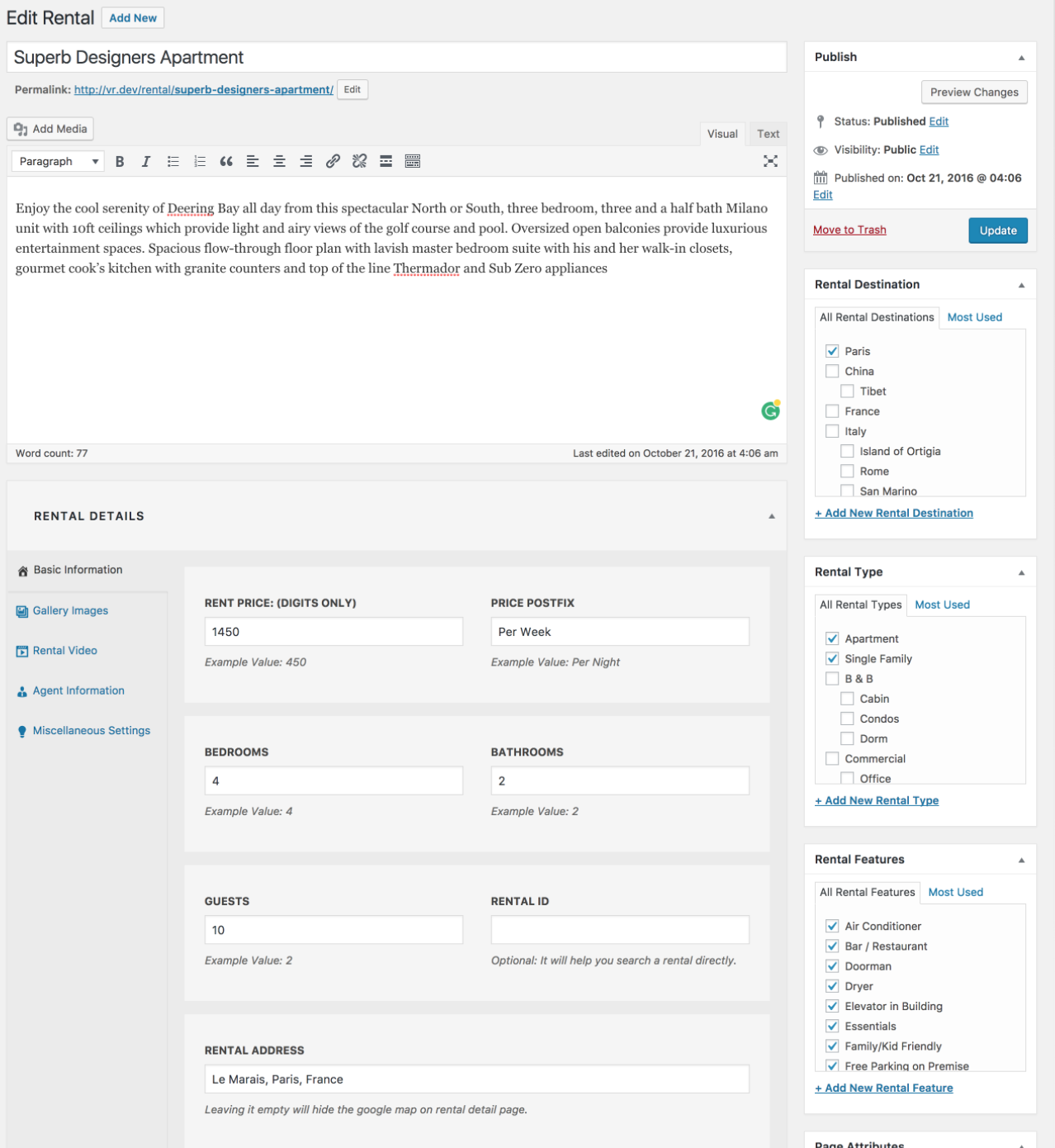The height and width of the screenshot is (1148, 1055).
Task: Collapse the Rental Destination panel
Action: pos(1021,285)
